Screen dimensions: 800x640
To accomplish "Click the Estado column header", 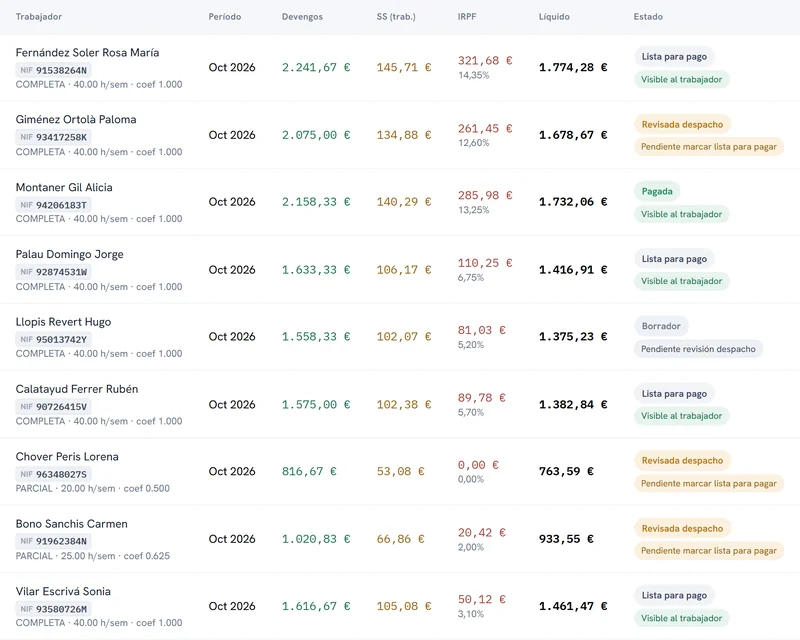I will 648,17.
